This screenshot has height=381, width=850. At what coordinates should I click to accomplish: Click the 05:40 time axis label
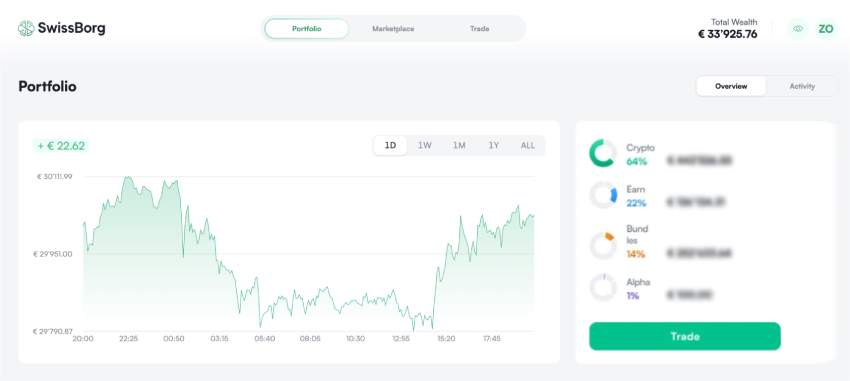[x=265, y=339]
